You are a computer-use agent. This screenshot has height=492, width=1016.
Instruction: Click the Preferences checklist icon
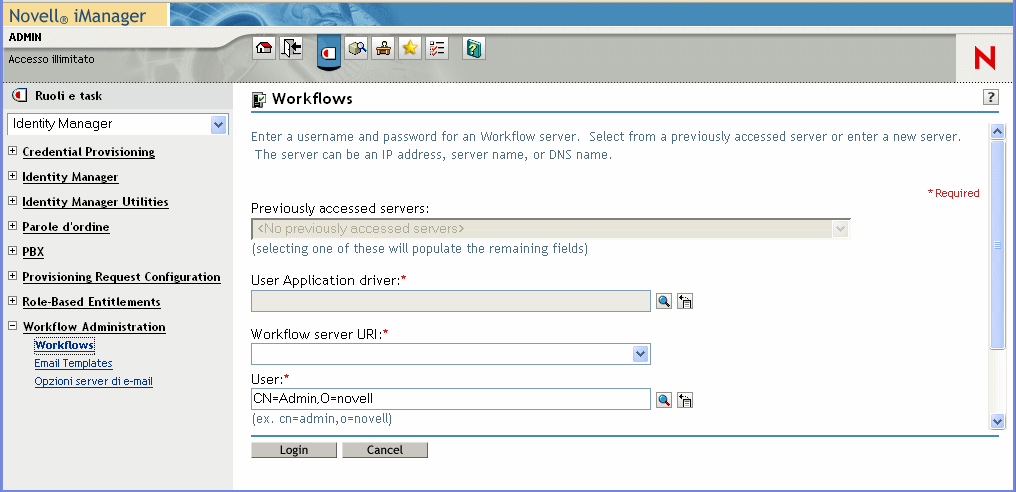[x=436, y=48]
